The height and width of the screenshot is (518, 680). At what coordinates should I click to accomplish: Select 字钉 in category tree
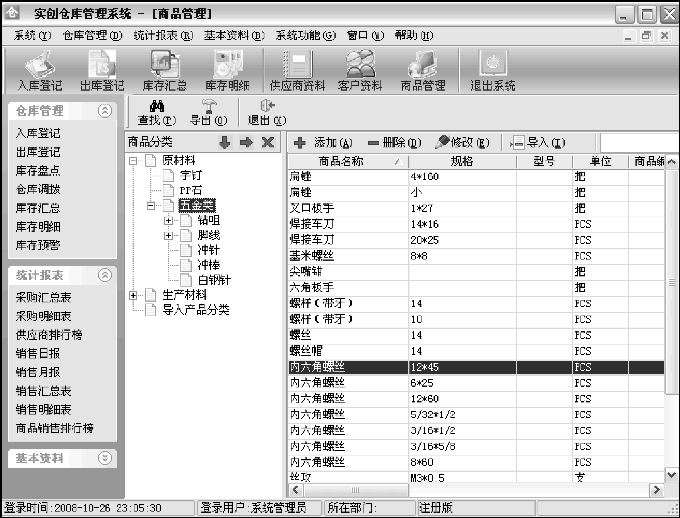click(191, 175)
